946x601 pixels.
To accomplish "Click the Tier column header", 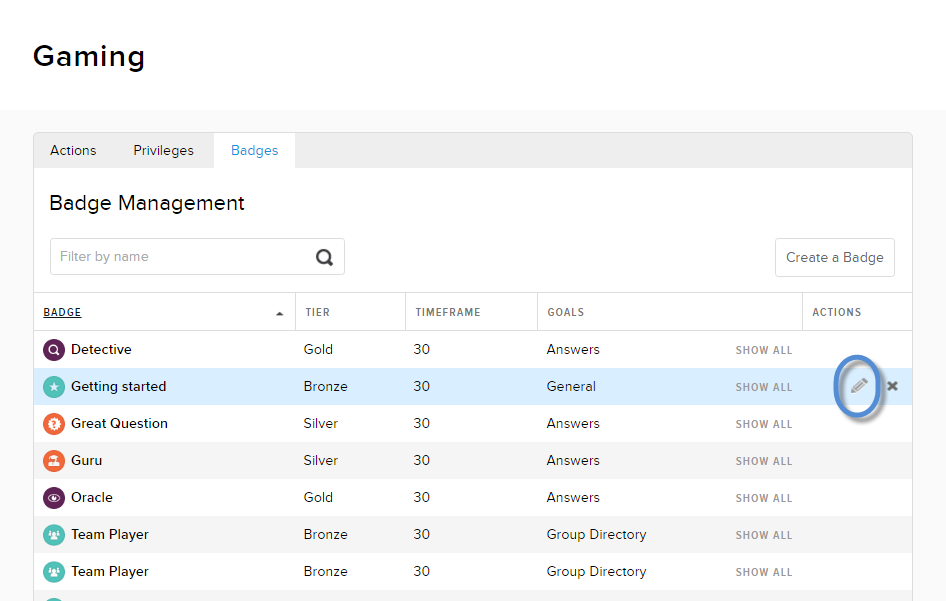I will pos(317,313).
